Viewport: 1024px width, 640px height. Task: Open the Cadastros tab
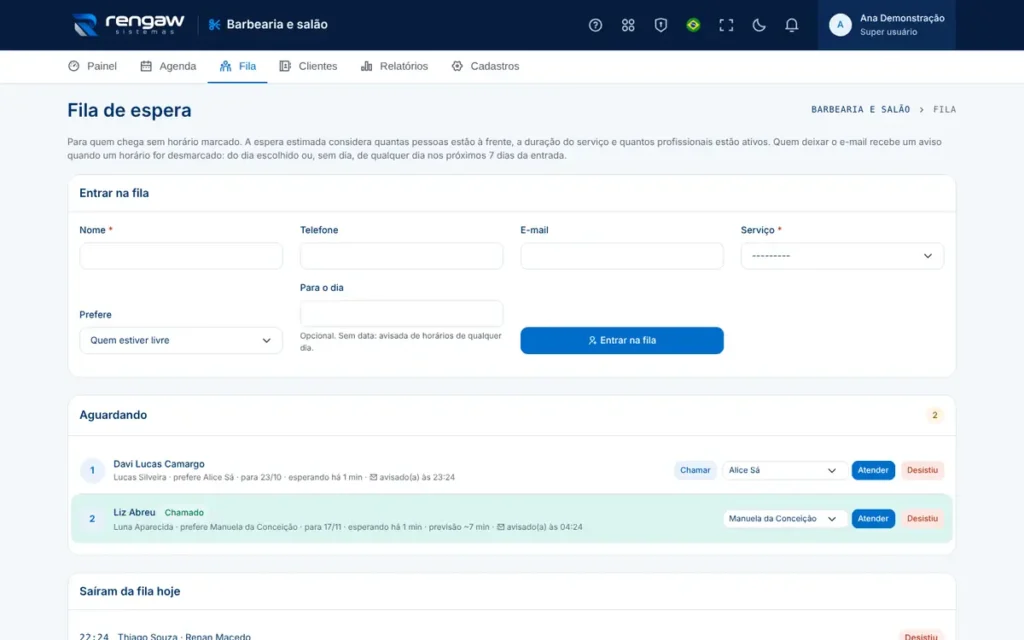(485, 66)
